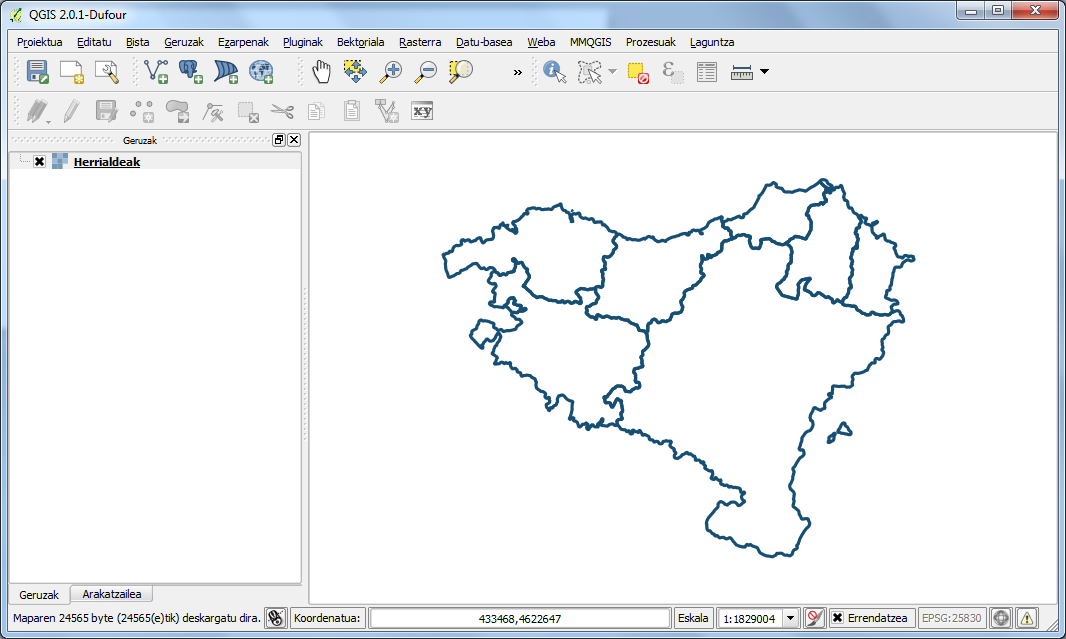Image resolution: width=1066 pixels, height=639 pixels.
Task: Expand hidden toolbar items with chevron
Action: [x=517, y=72]
